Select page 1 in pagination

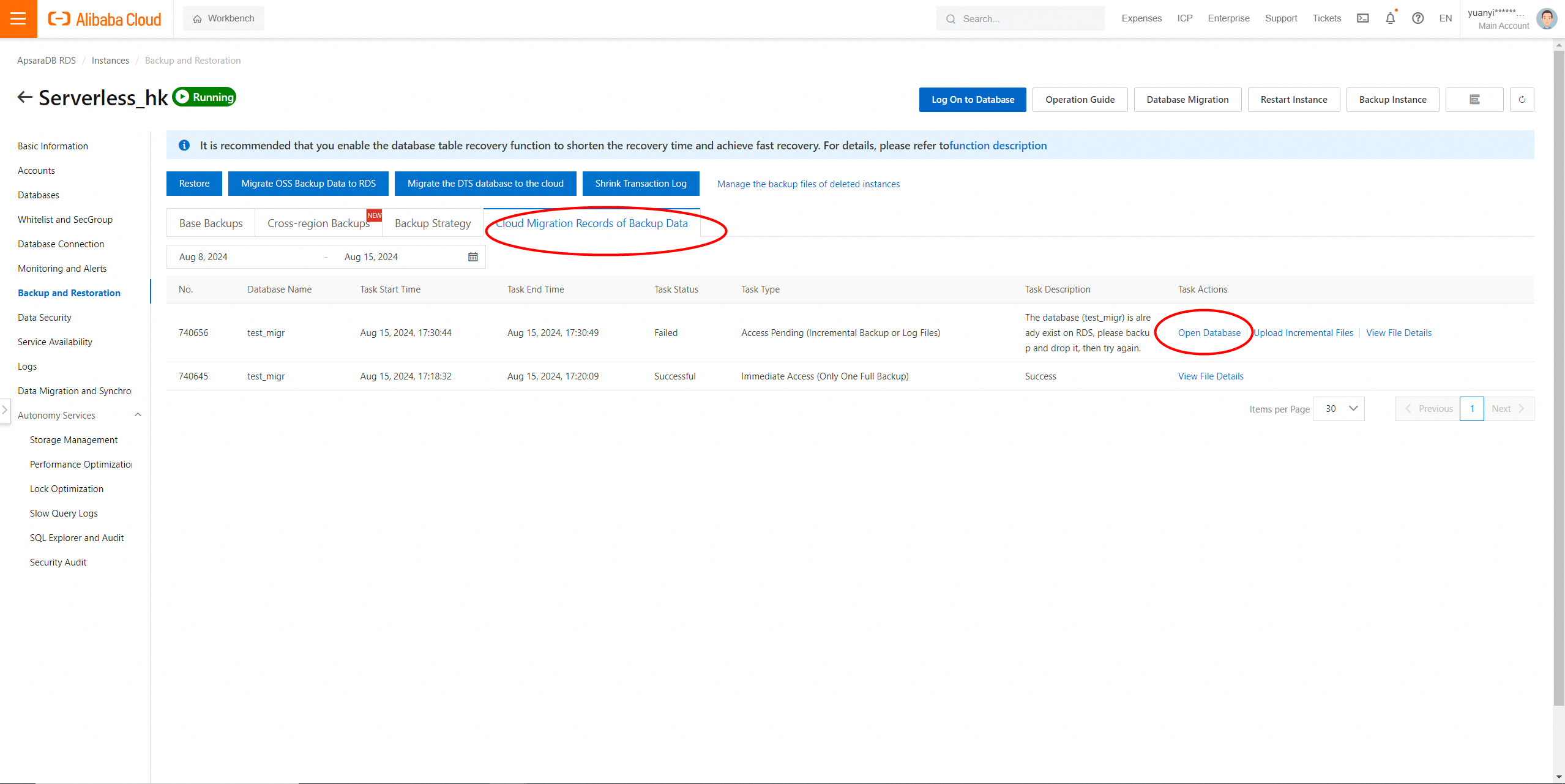click(x=1472, y=409)
